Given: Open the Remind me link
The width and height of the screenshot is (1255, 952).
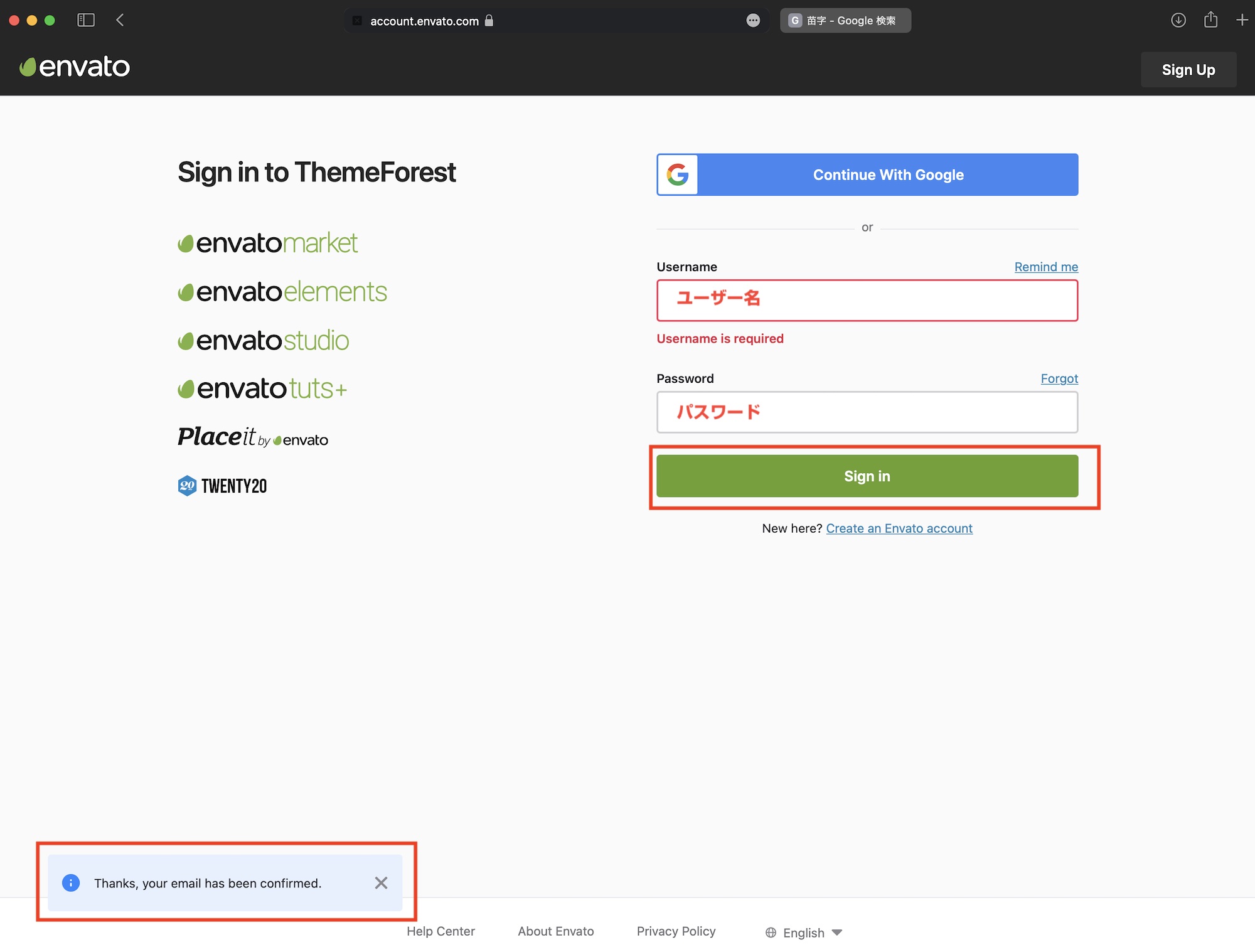Looking at the screenshot, I should (x=1046, y=267).
